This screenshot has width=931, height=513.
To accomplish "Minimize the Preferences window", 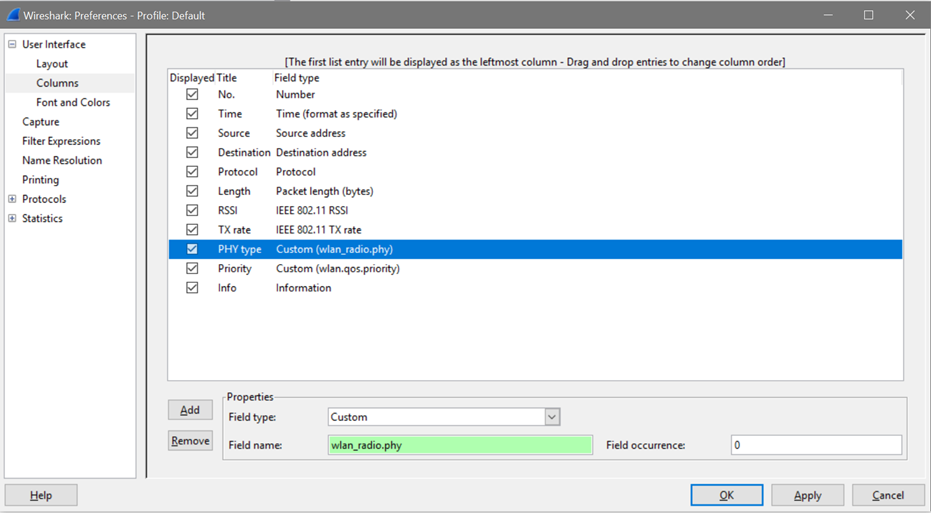I will pos(828,15).
